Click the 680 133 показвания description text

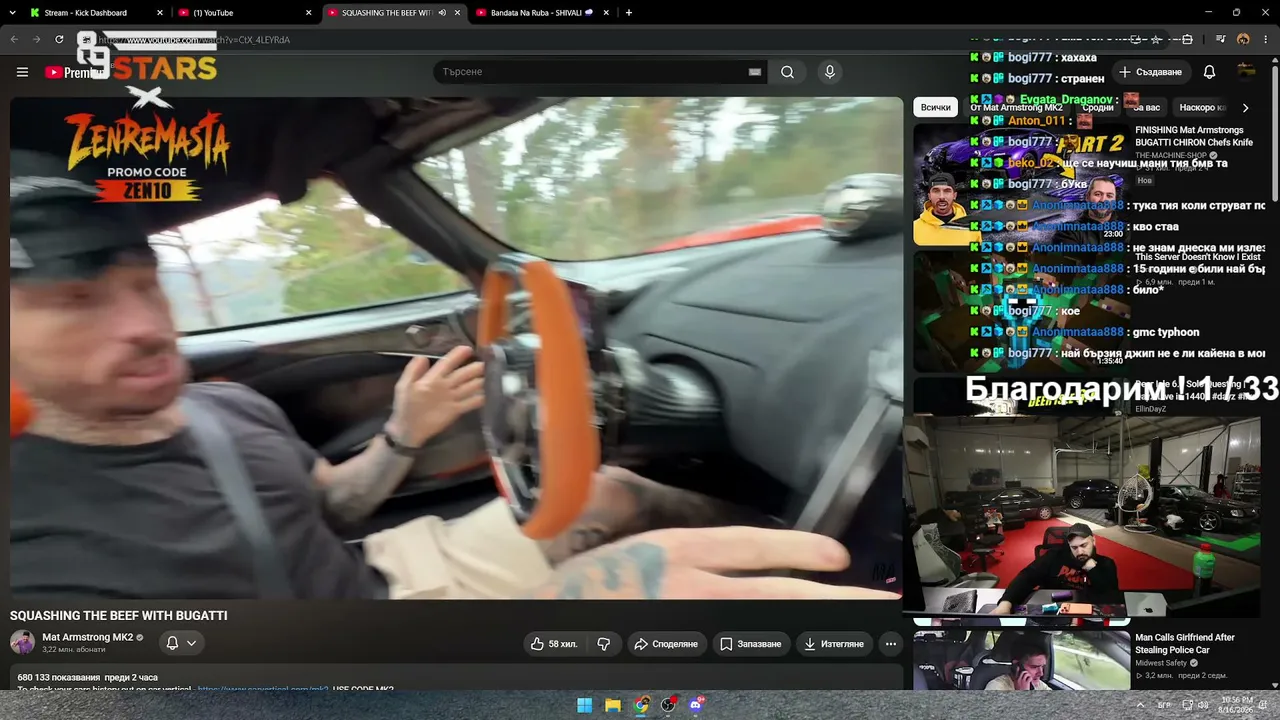tap(87, 678)
